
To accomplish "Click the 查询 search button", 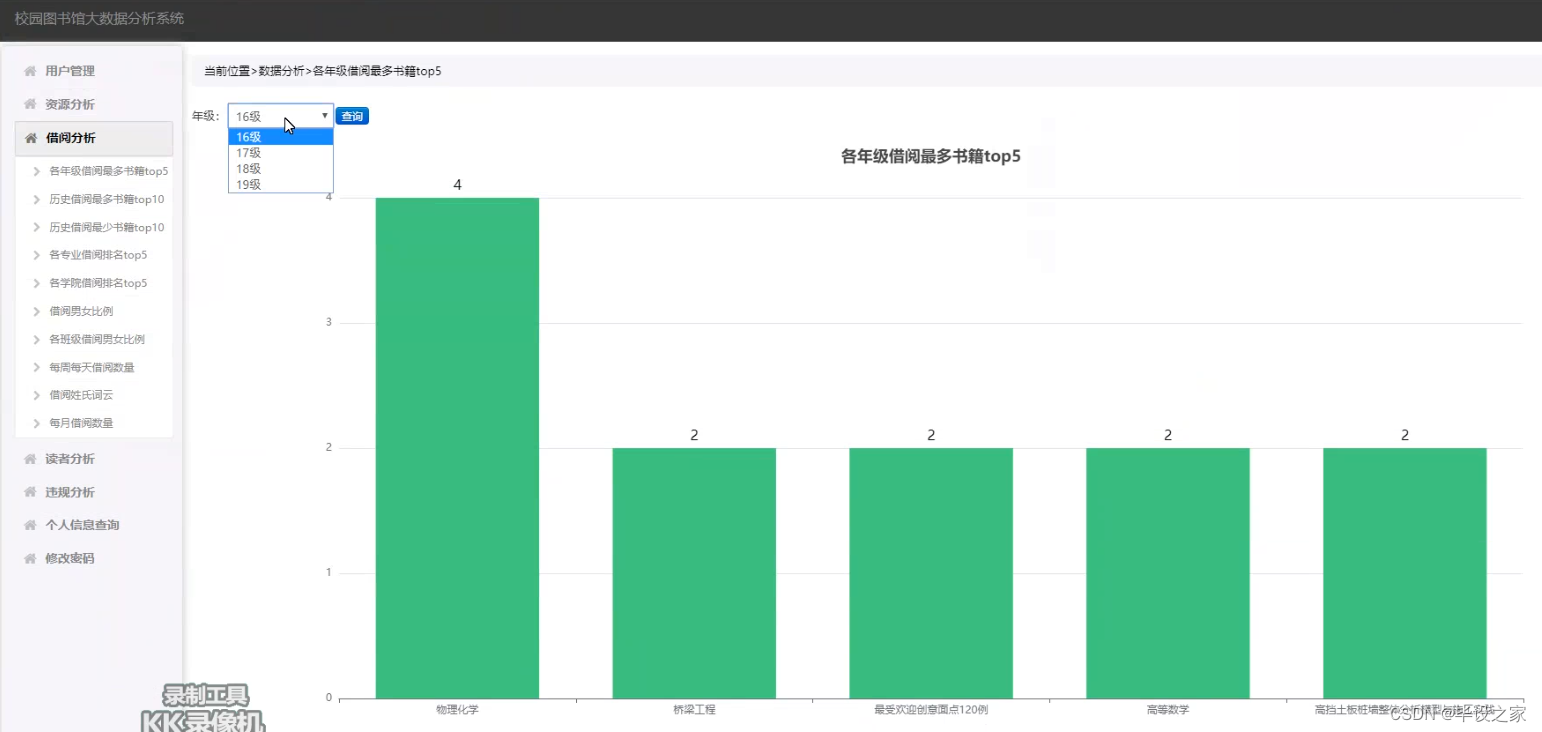I will (352, 116).
